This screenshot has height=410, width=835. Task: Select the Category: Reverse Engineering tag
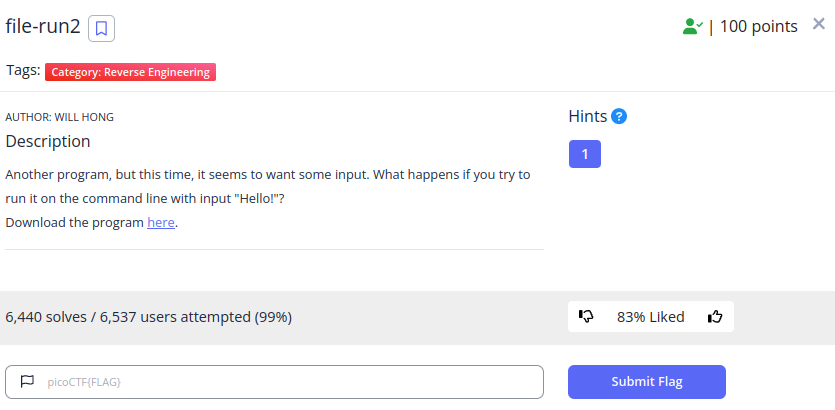(130, 72)
